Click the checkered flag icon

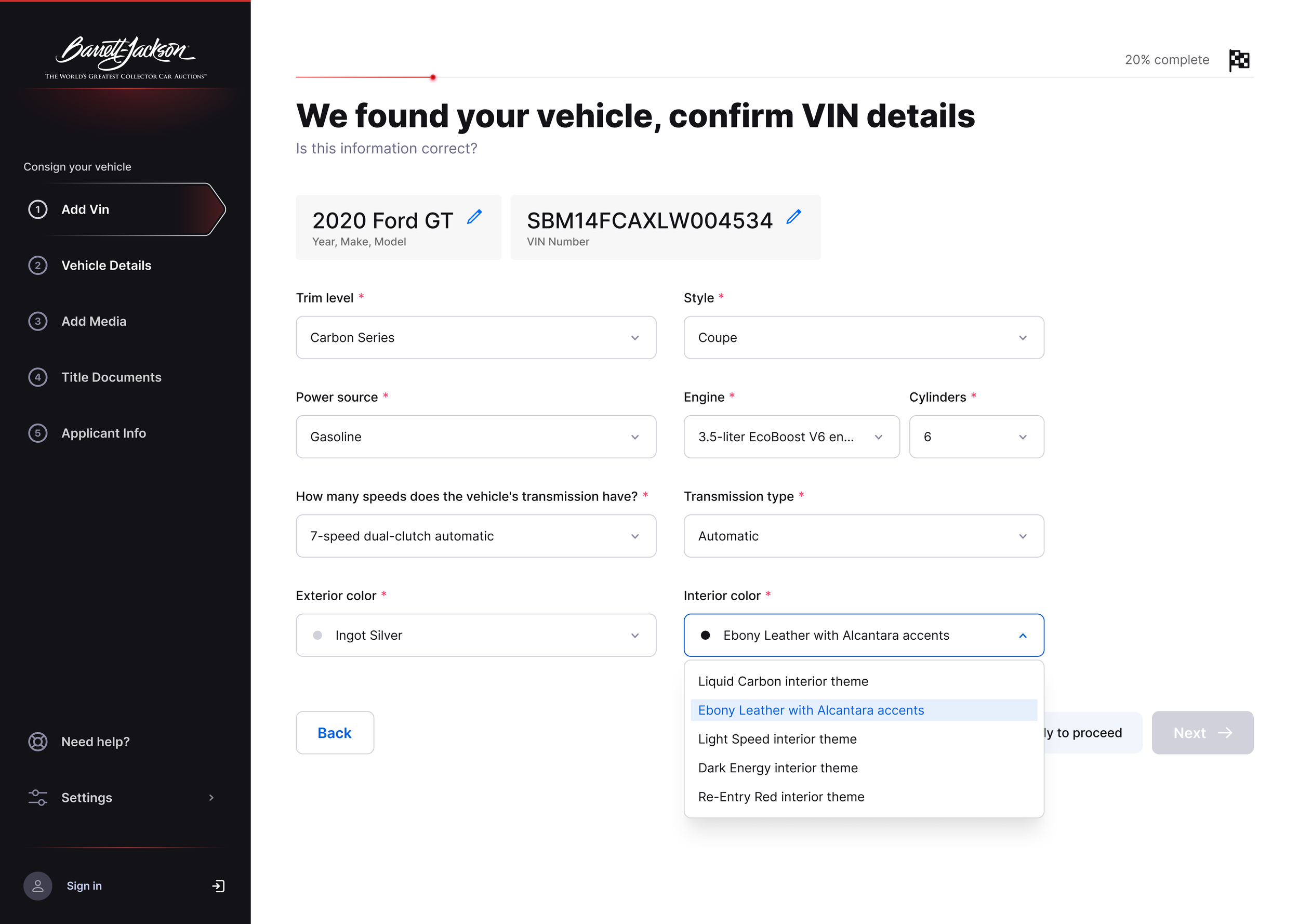[x=1239, y=60]
